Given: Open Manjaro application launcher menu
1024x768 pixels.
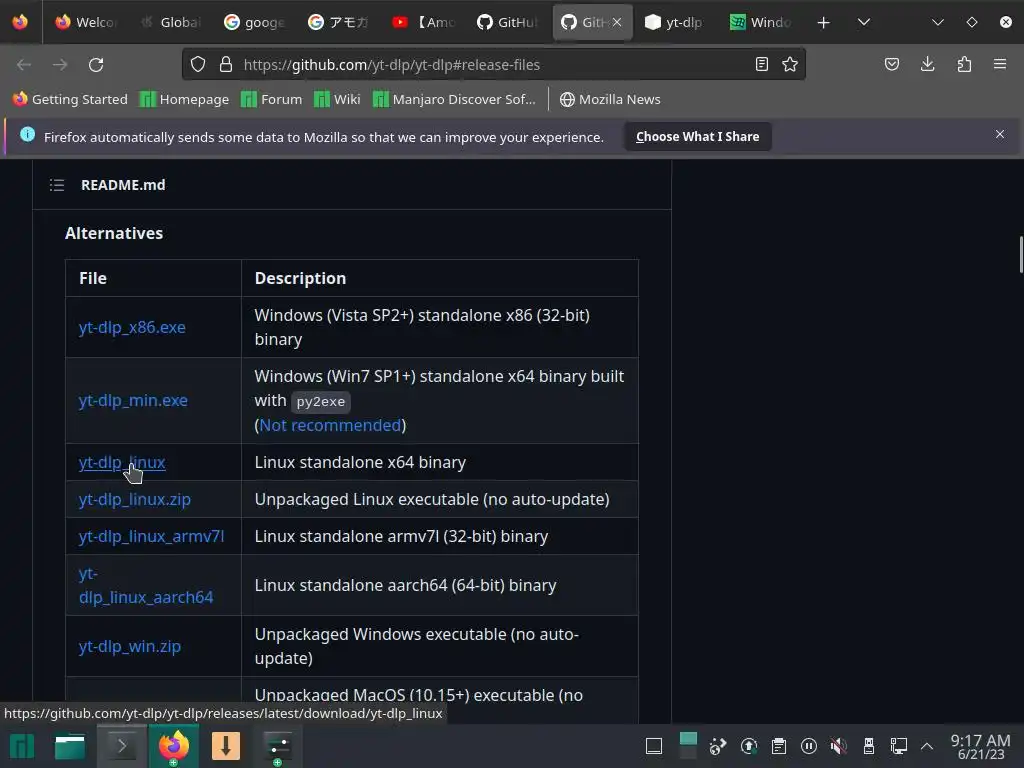Looking at the screenshot, I should 22,746.
